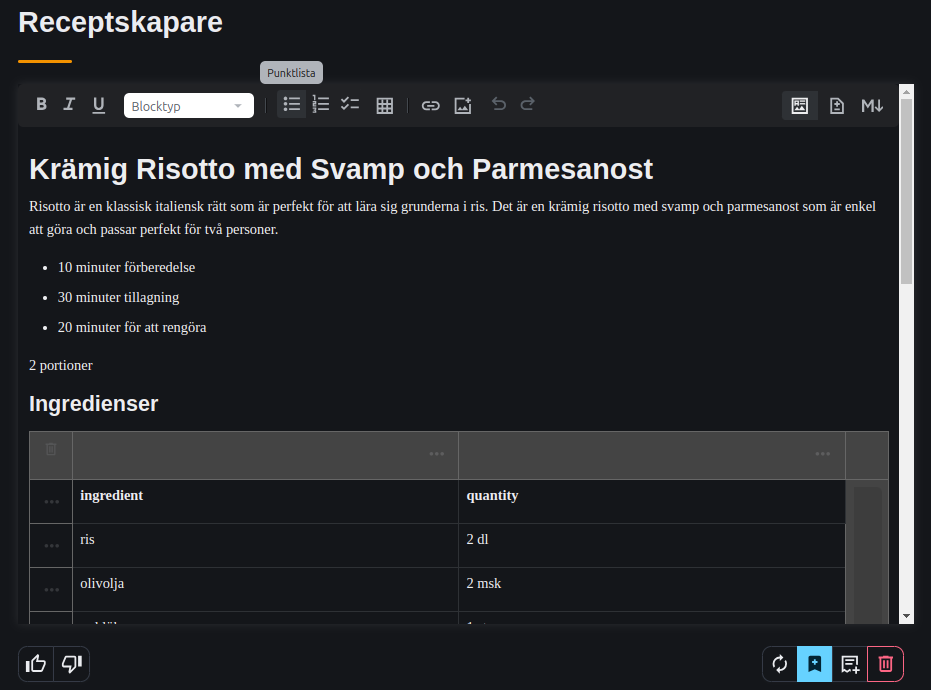Insert a numbered list

point(321,104)
